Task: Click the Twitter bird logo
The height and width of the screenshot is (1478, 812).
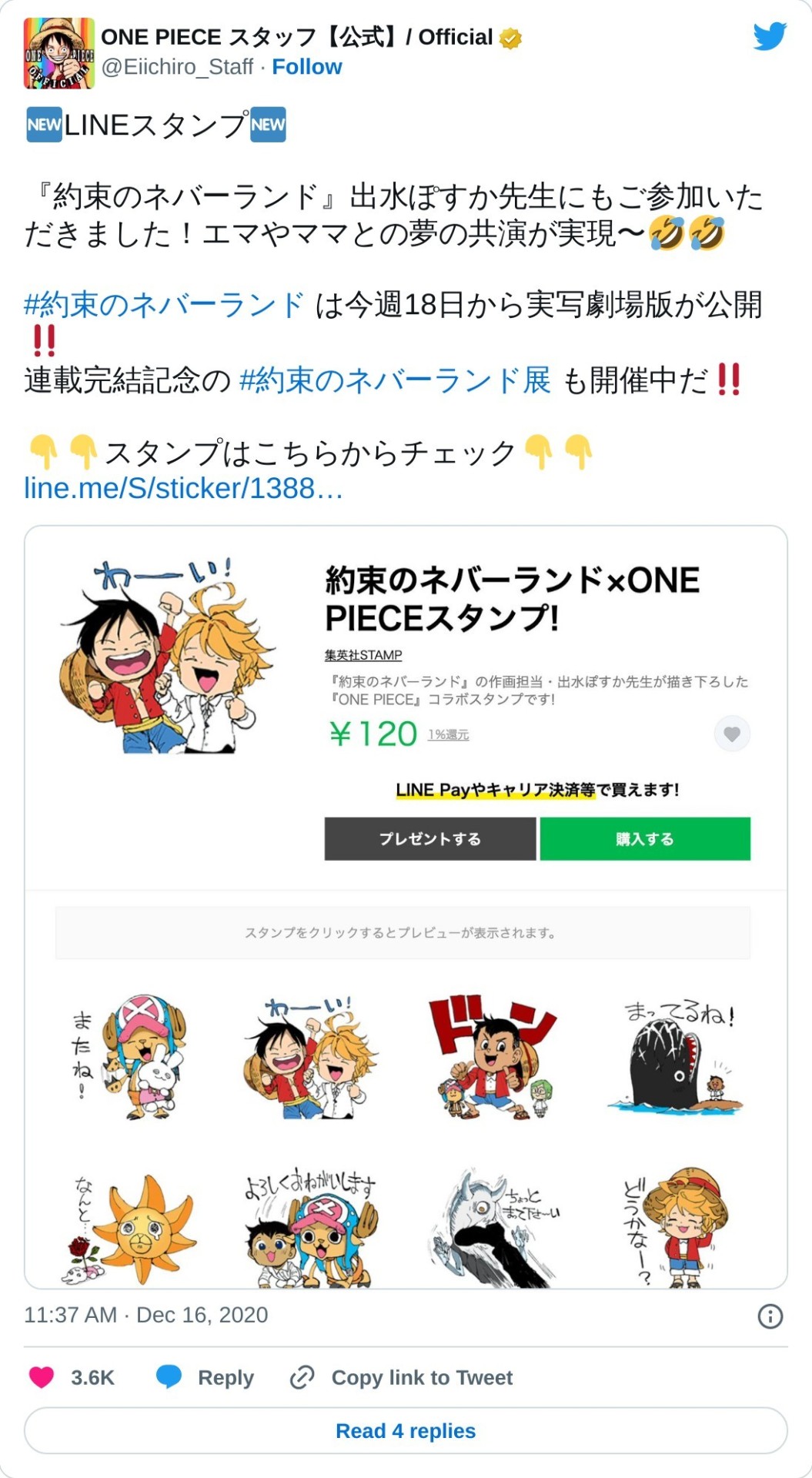Action: (770, 36)
